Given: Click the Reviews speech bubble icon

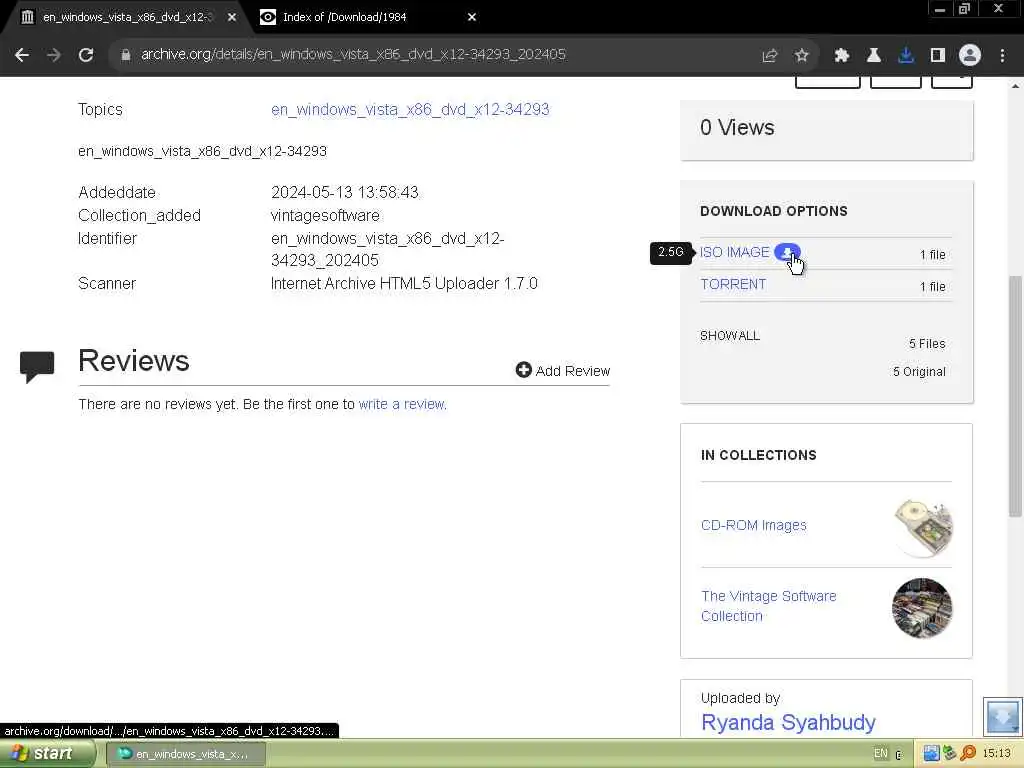Looking at the screenshot, I should click(x=37, y=366).
